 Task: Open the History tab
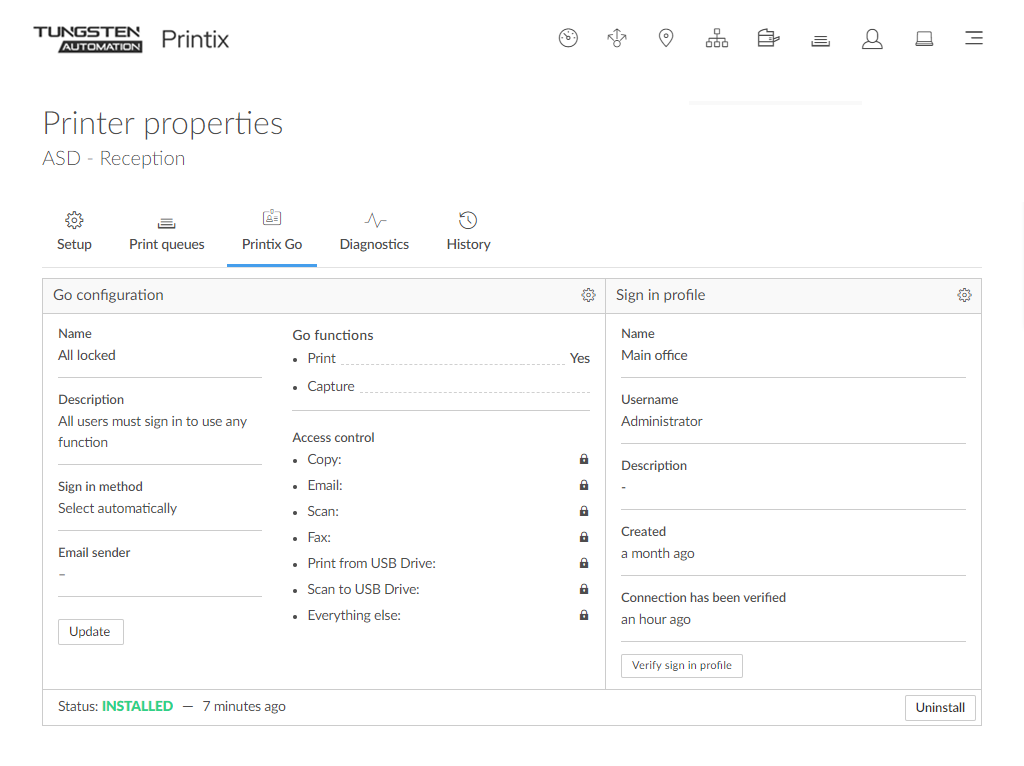coord(468,232)
